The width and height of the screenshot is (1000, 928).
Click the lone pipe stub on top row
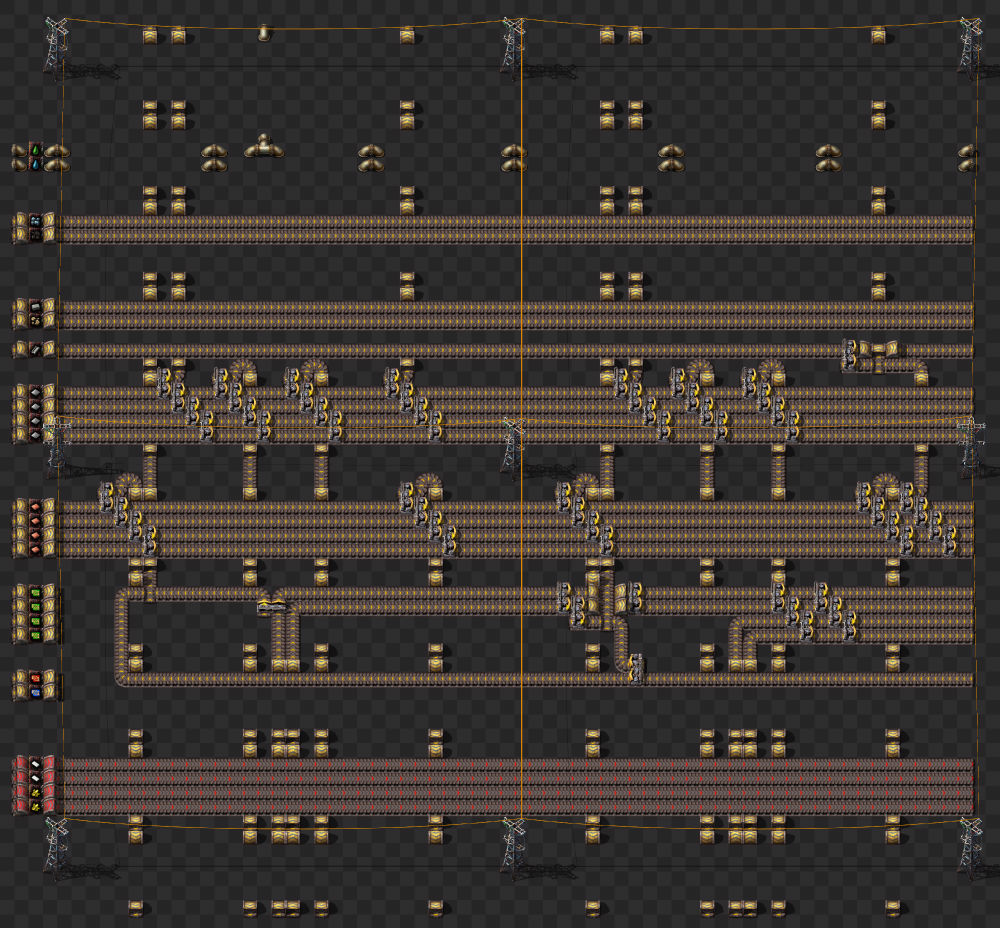(x=263, y=33)
